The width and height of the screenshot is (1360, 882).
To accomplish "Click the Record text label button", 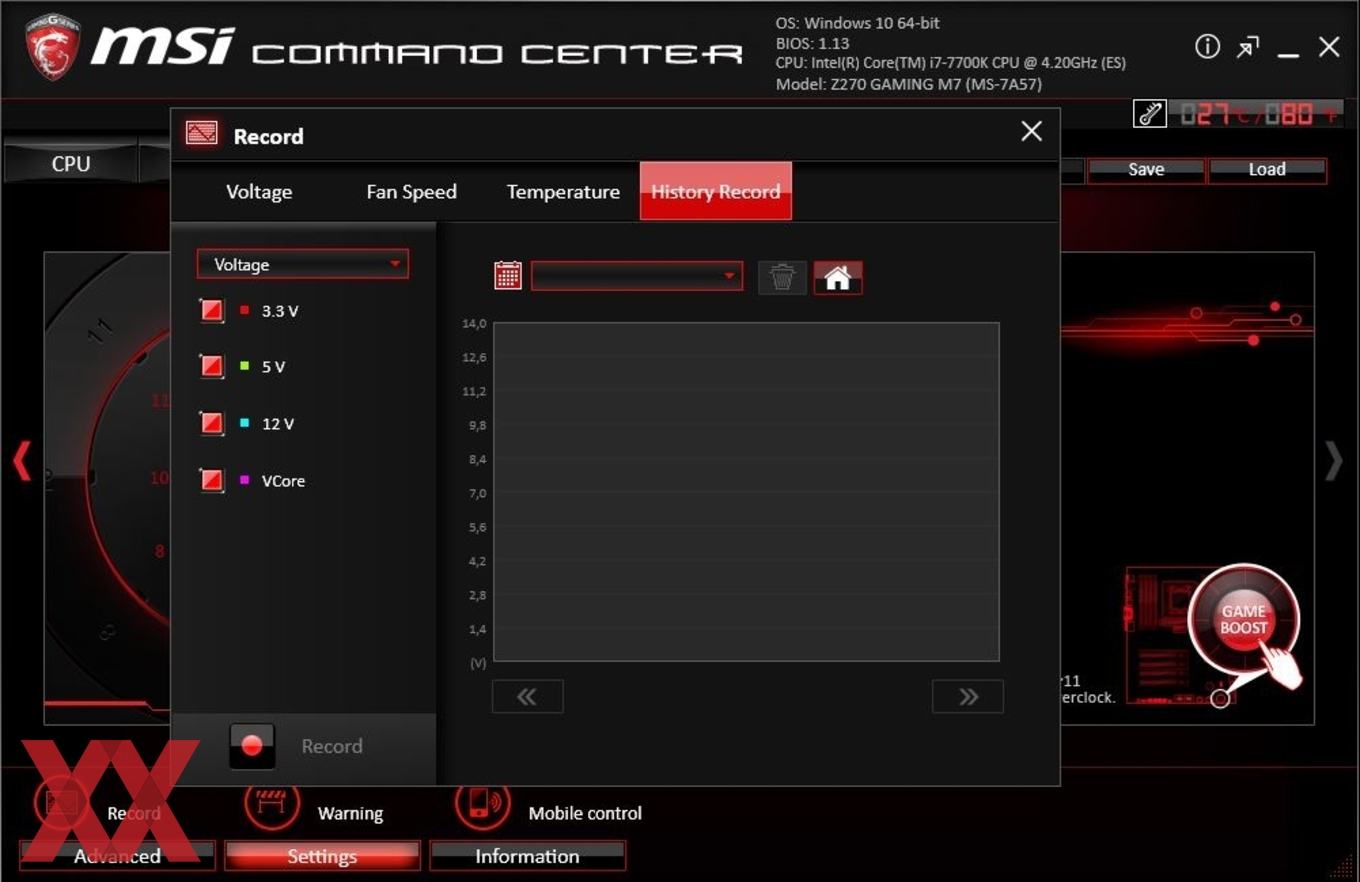I will coord(332,746).
